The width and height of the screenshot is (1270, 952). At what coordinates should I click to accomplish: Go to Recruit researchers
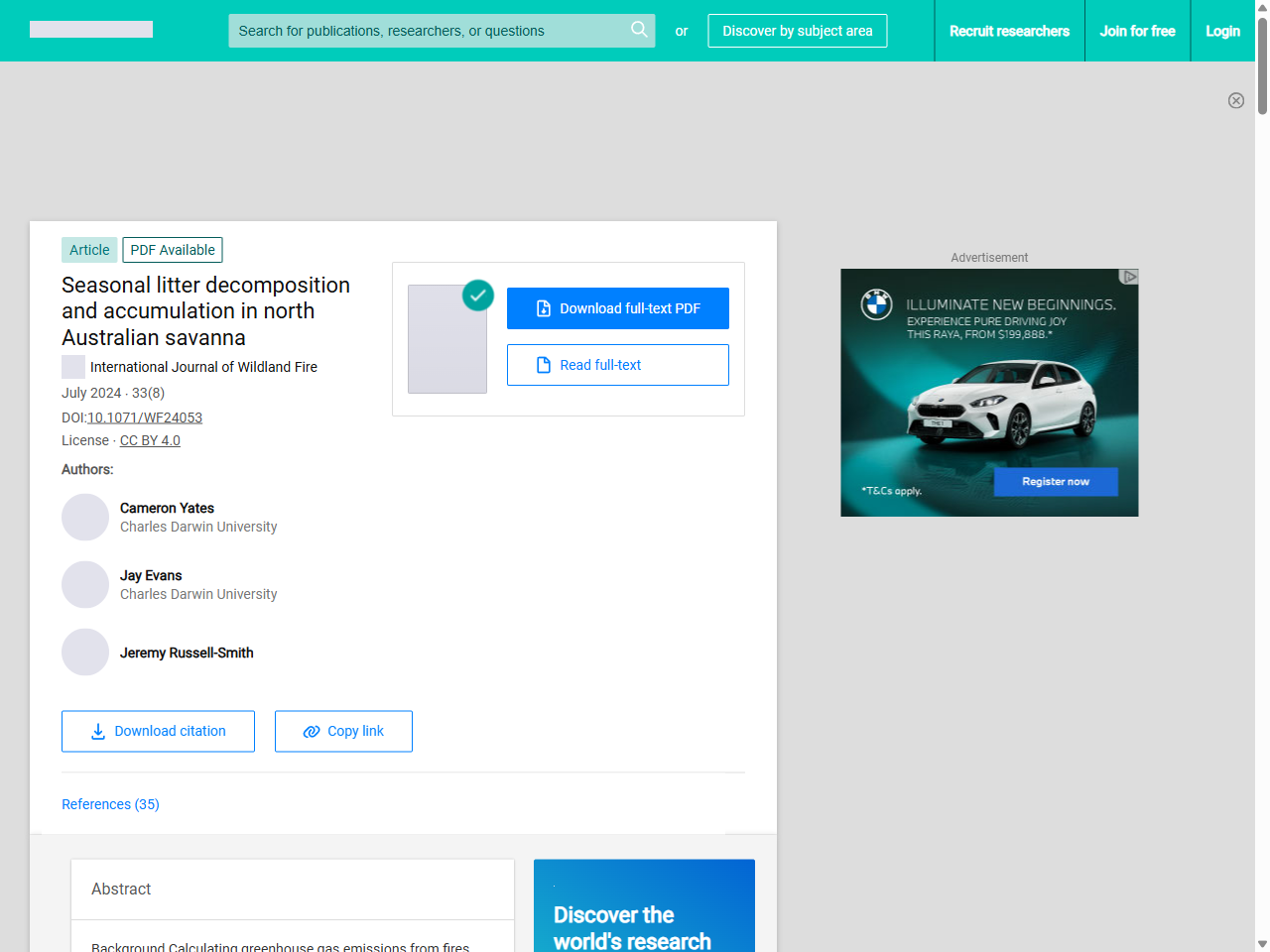coord(1009,31)
